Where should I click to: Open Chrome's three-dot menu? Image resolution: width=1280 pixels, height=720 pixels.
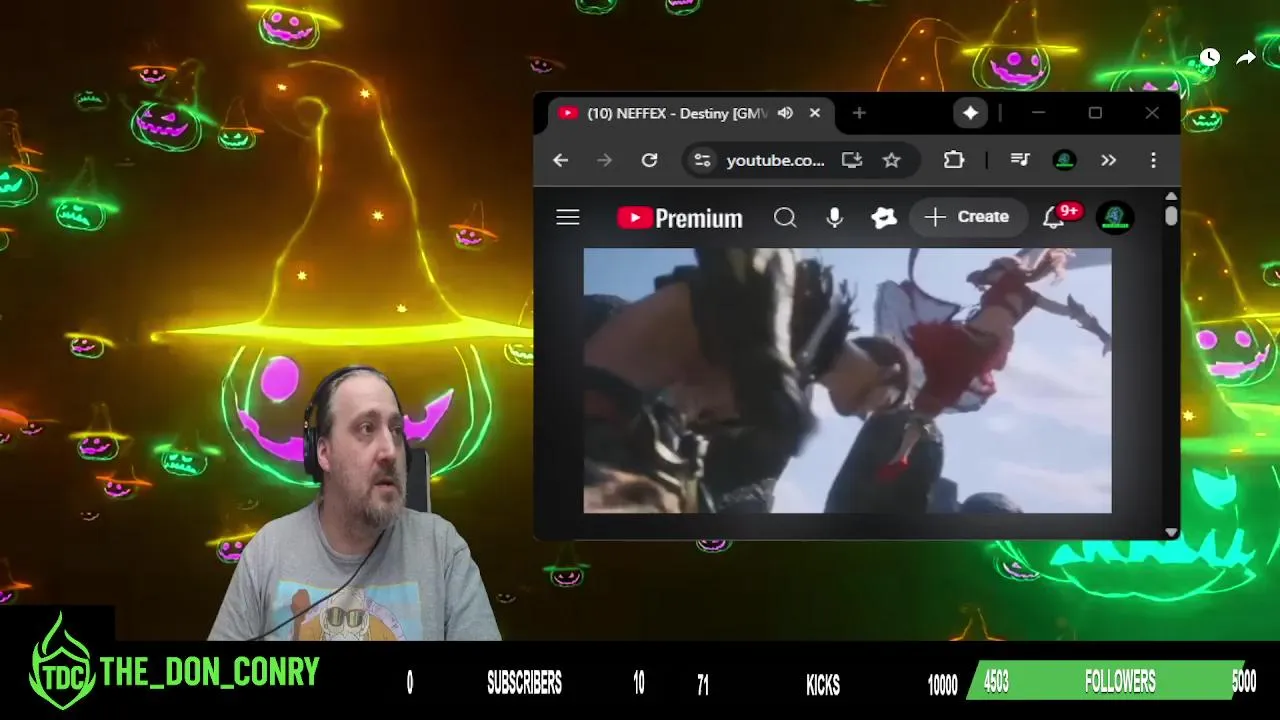coord(1153,160)
